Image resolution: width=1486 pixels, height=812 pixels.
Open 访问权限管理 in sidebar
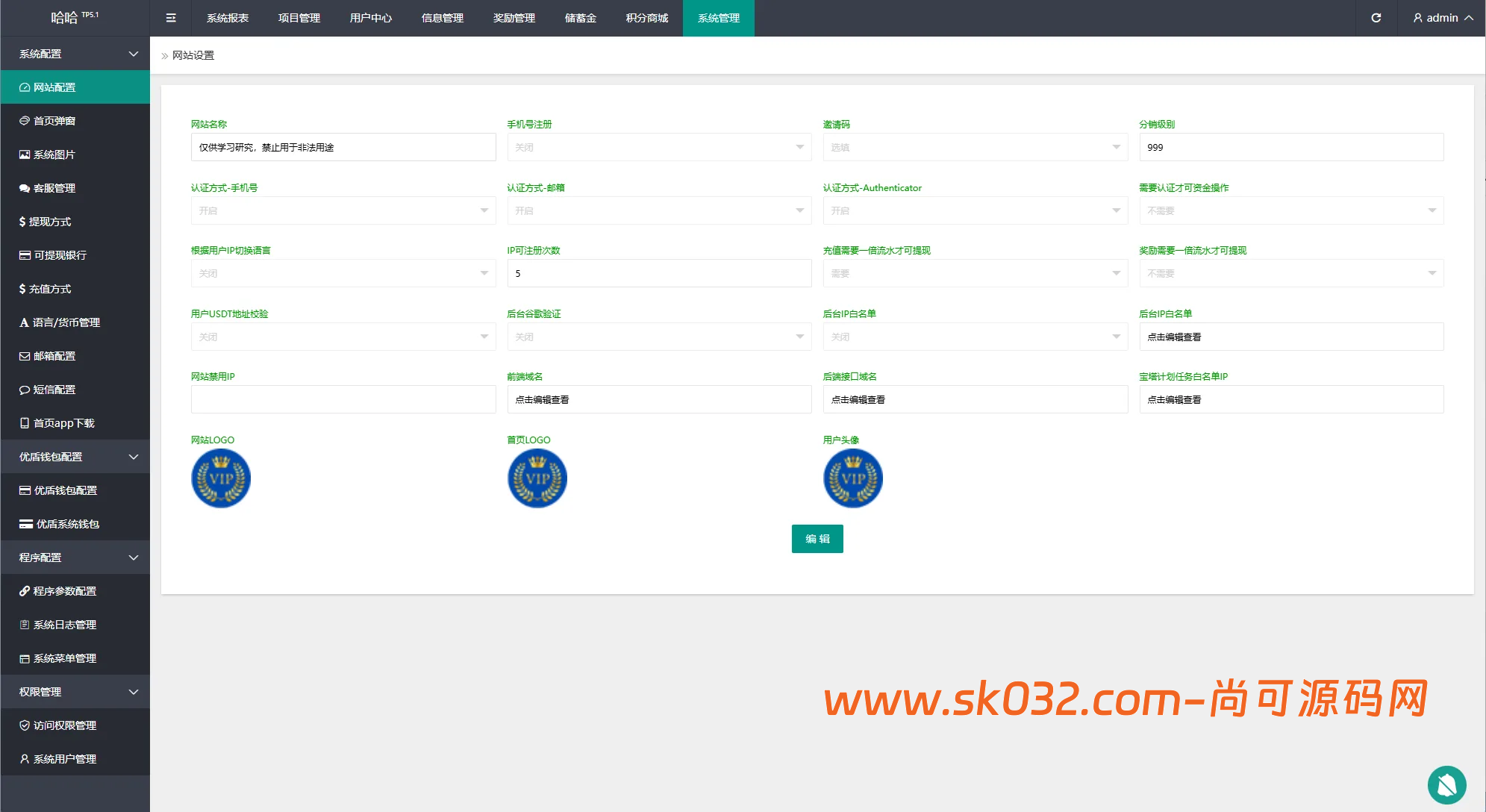(64, 725)
